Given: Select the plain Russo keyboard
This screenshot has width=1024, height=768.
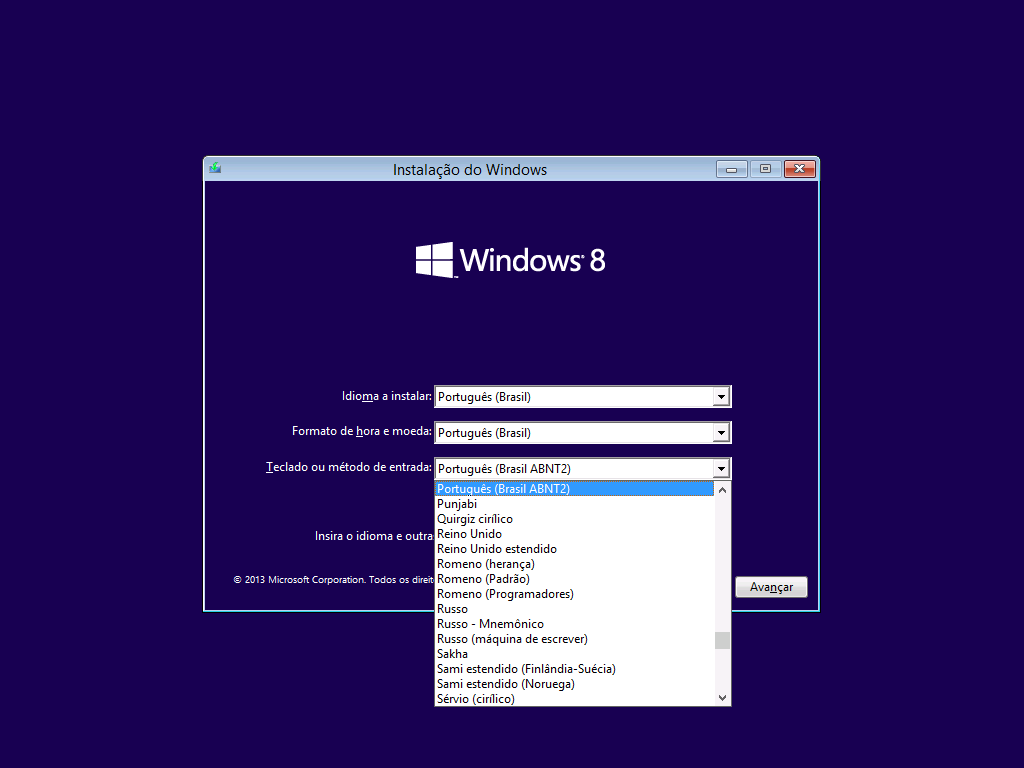Looking at the screenshot, I should coord(574,609).
